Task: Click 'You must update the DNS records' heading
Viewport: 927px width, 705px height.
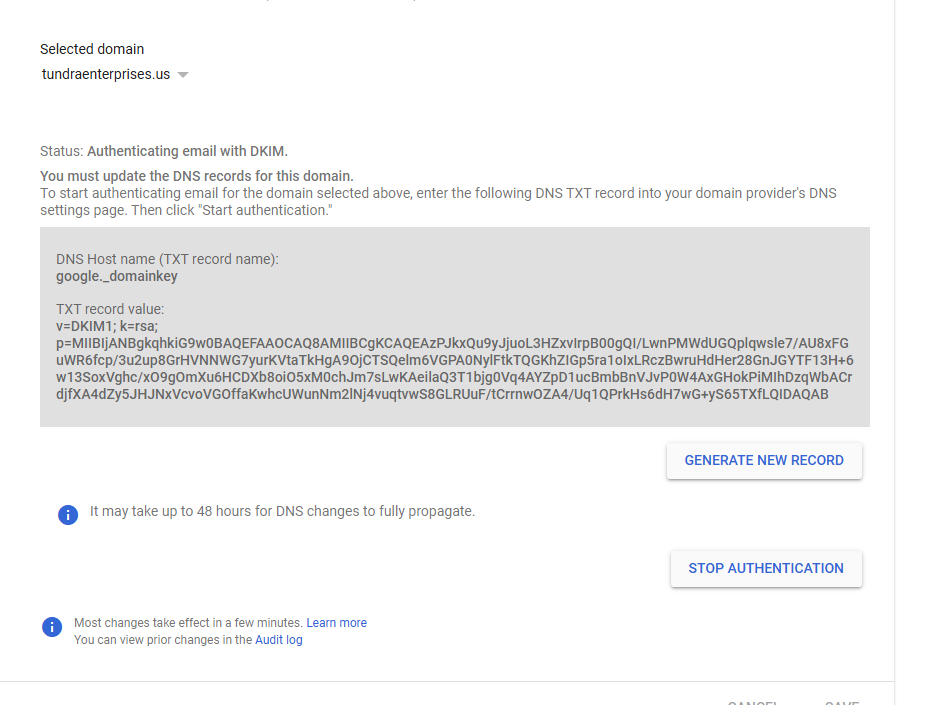Action: click(x=197, y=176)
